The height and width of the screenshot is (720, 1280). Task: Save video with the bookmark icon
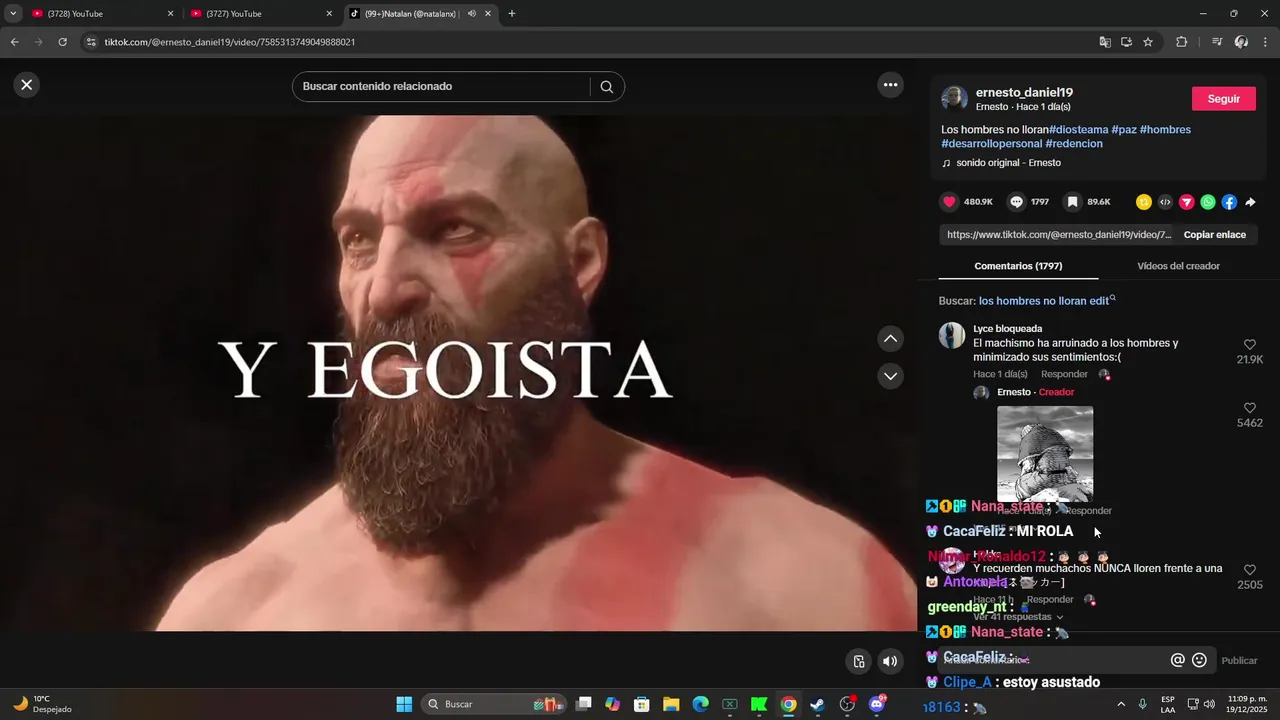(x=1072, y=202)
